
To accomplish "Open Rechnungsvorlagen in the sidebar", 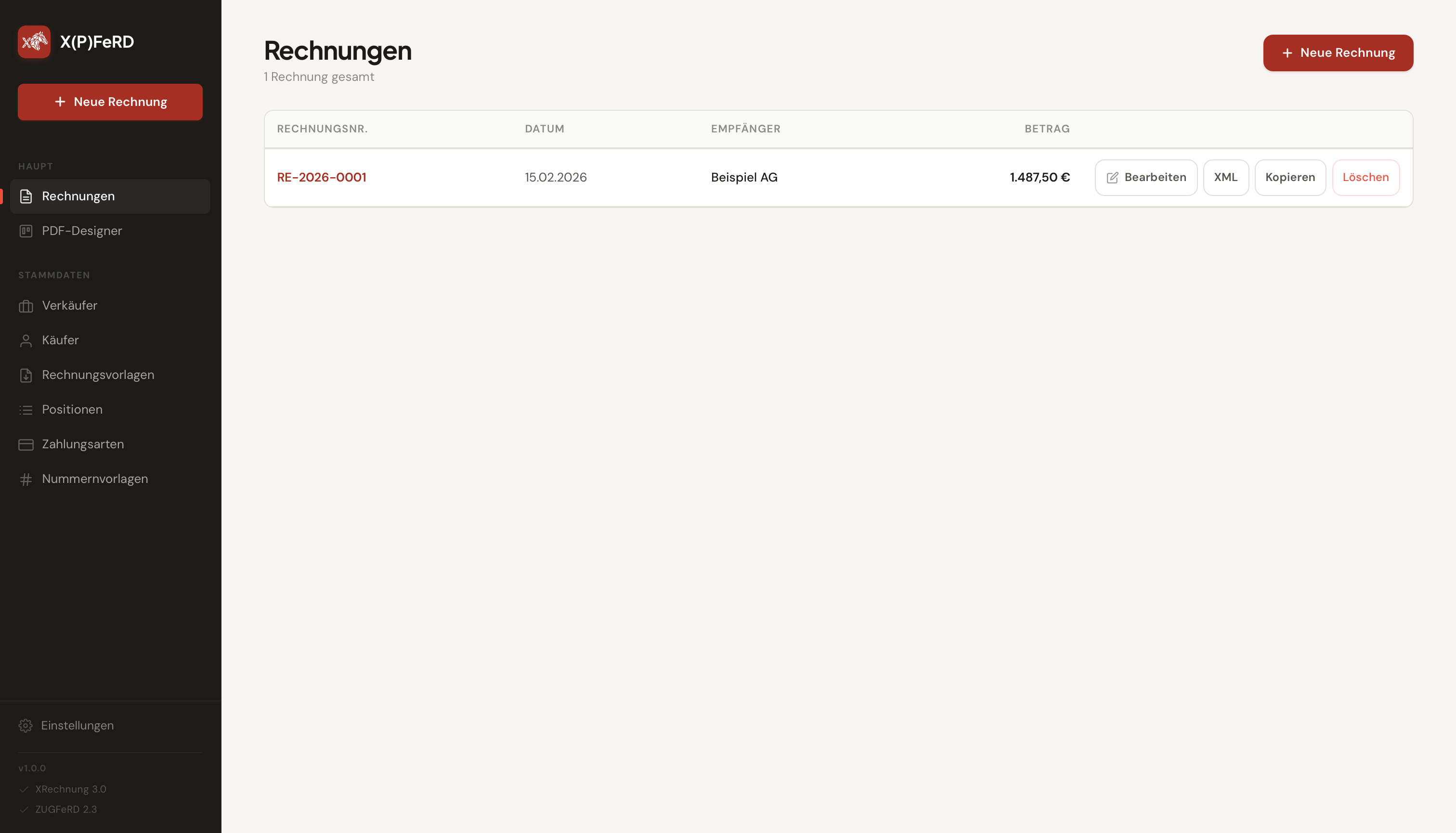I will coord(110,375).
